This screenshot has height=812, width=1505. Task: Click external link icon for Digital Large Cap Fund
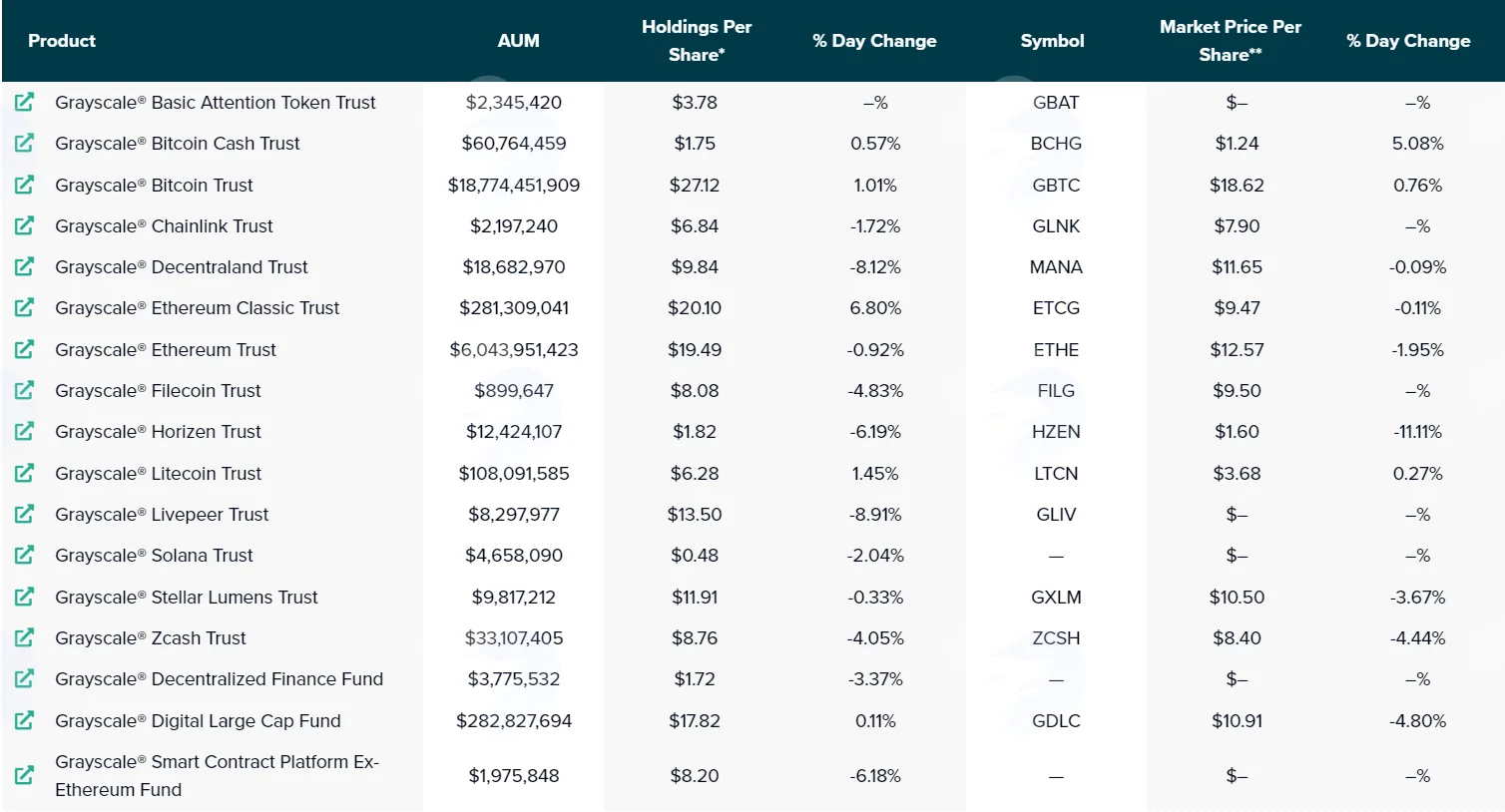tap(24, 720)
